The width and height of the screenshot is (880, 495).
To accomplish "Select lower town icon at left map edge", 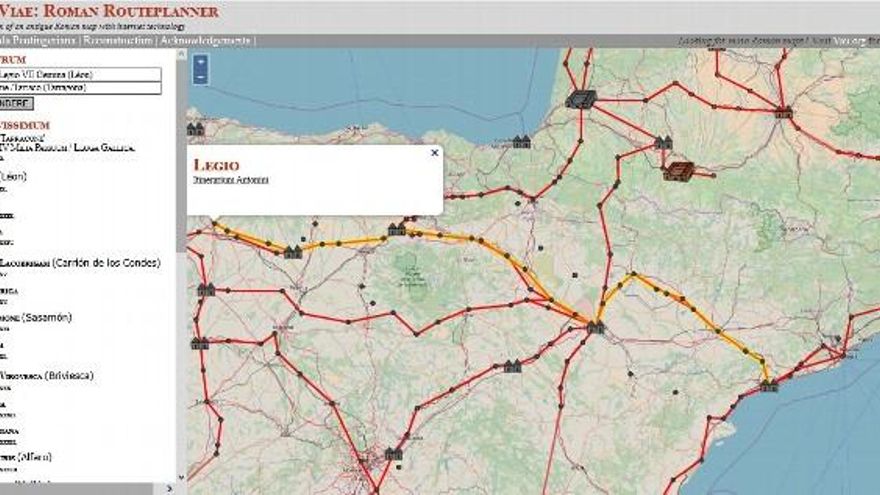I will (199, 343).
